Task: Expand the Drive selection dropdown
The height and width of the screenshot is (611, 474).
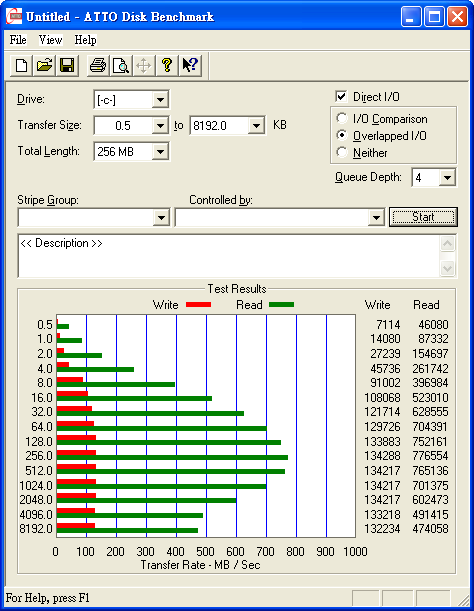Action: pos(160,99)
